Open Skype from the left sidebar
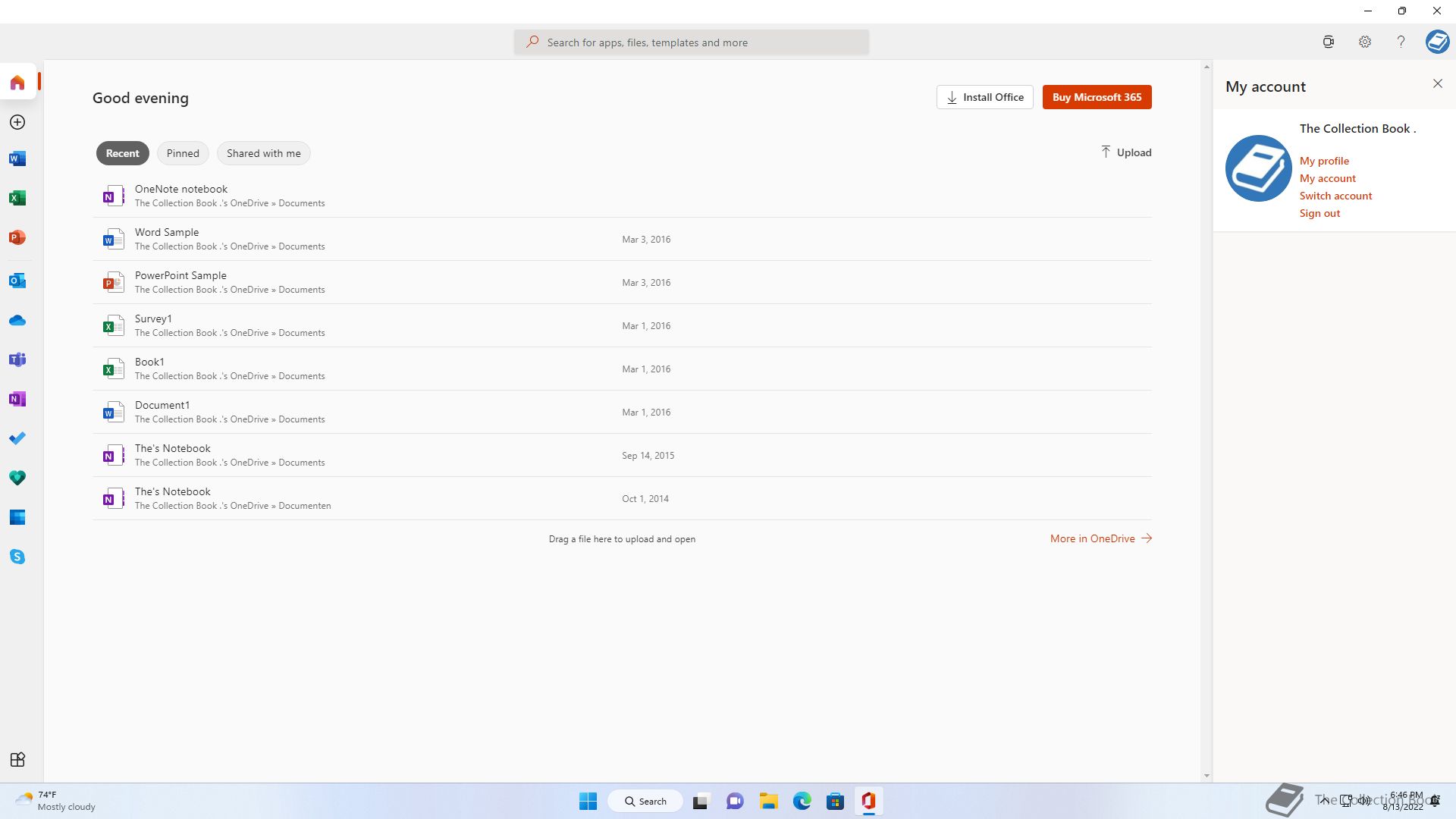This screenshot has height=819, width=1456. [17, 557]
